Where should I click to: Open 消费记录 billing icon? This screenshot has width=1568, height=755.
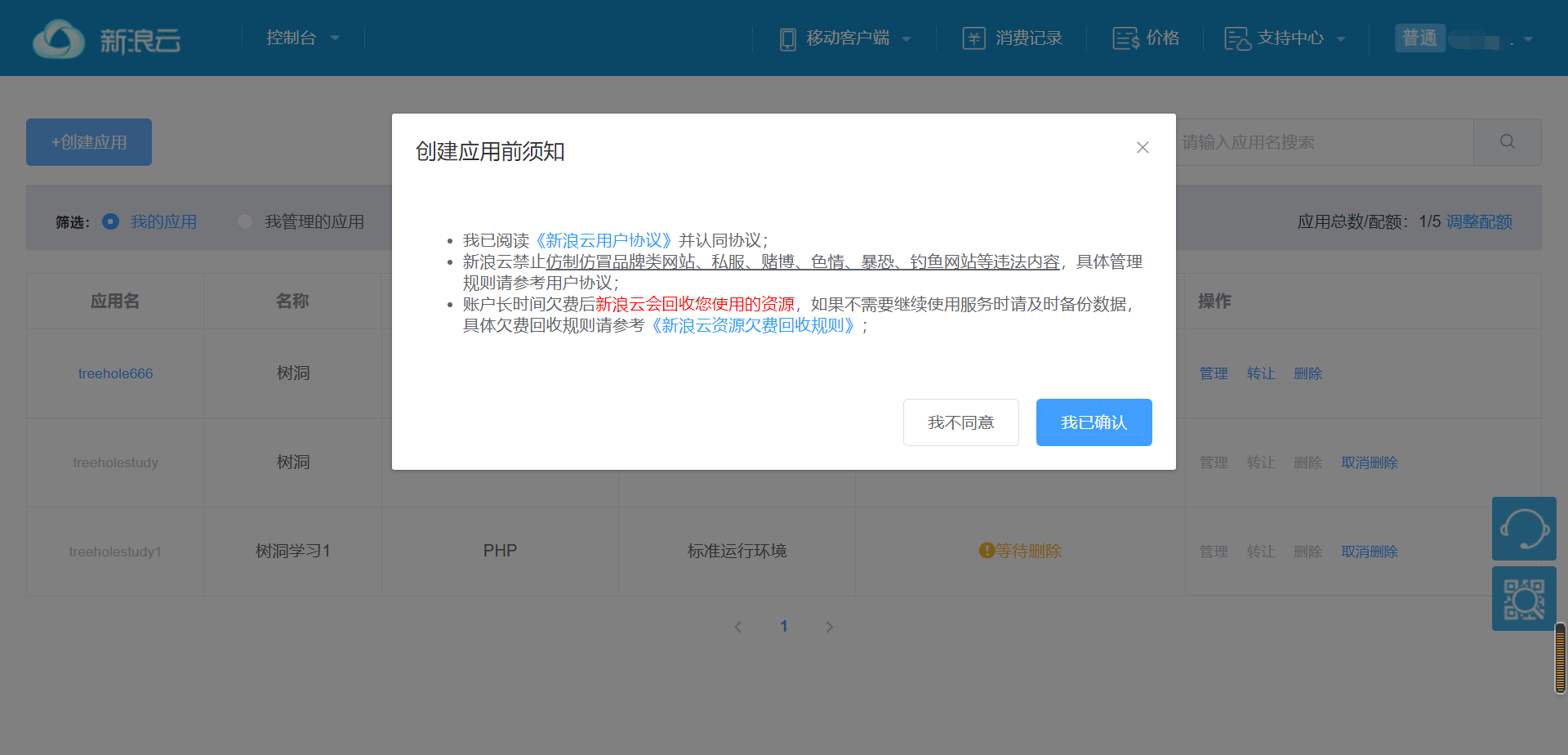(x=973, y=38)
